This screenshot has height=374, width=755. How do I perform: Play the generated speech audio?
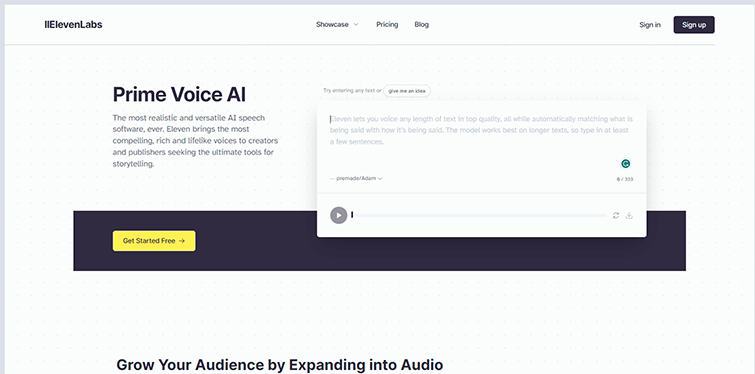[x=338, y=215]
